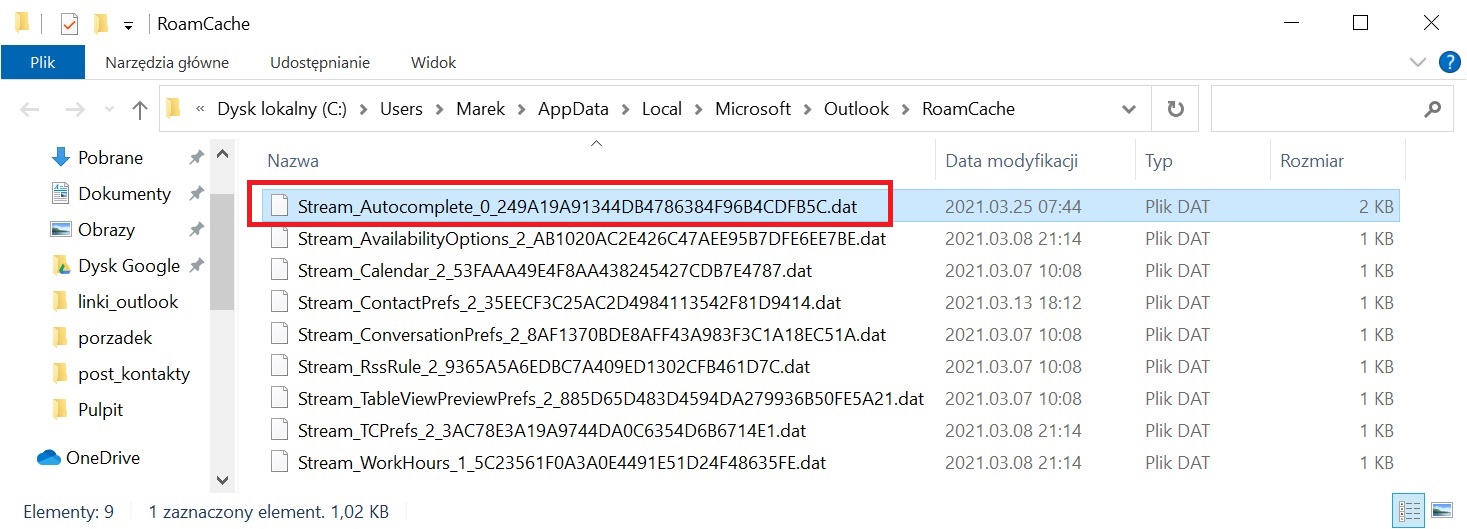Refresh the RoamCache folder view

click(x=1175, y=110)
